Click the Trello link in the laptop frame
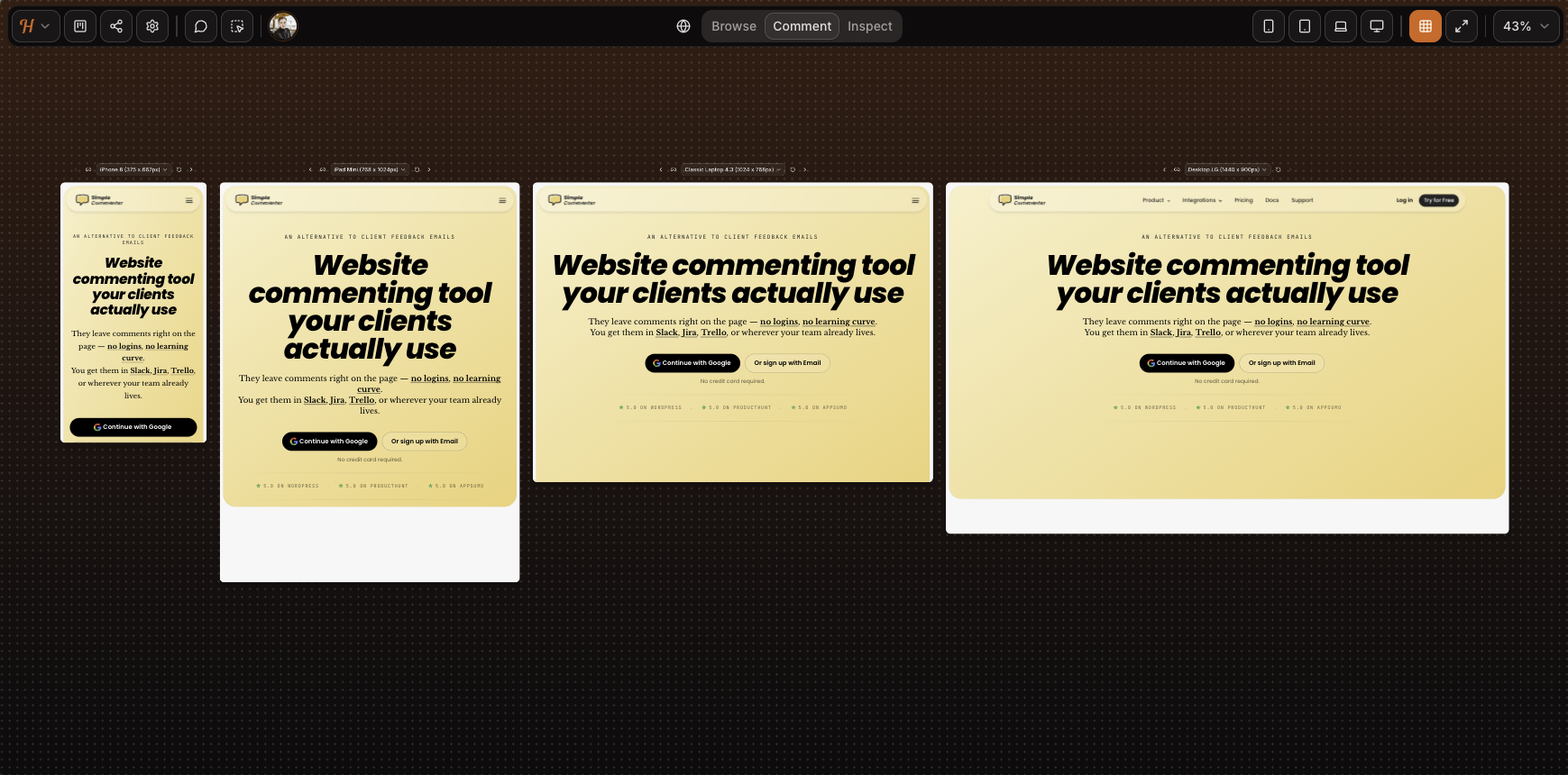Screen dimensions: 1568x775 click(714, 333)
